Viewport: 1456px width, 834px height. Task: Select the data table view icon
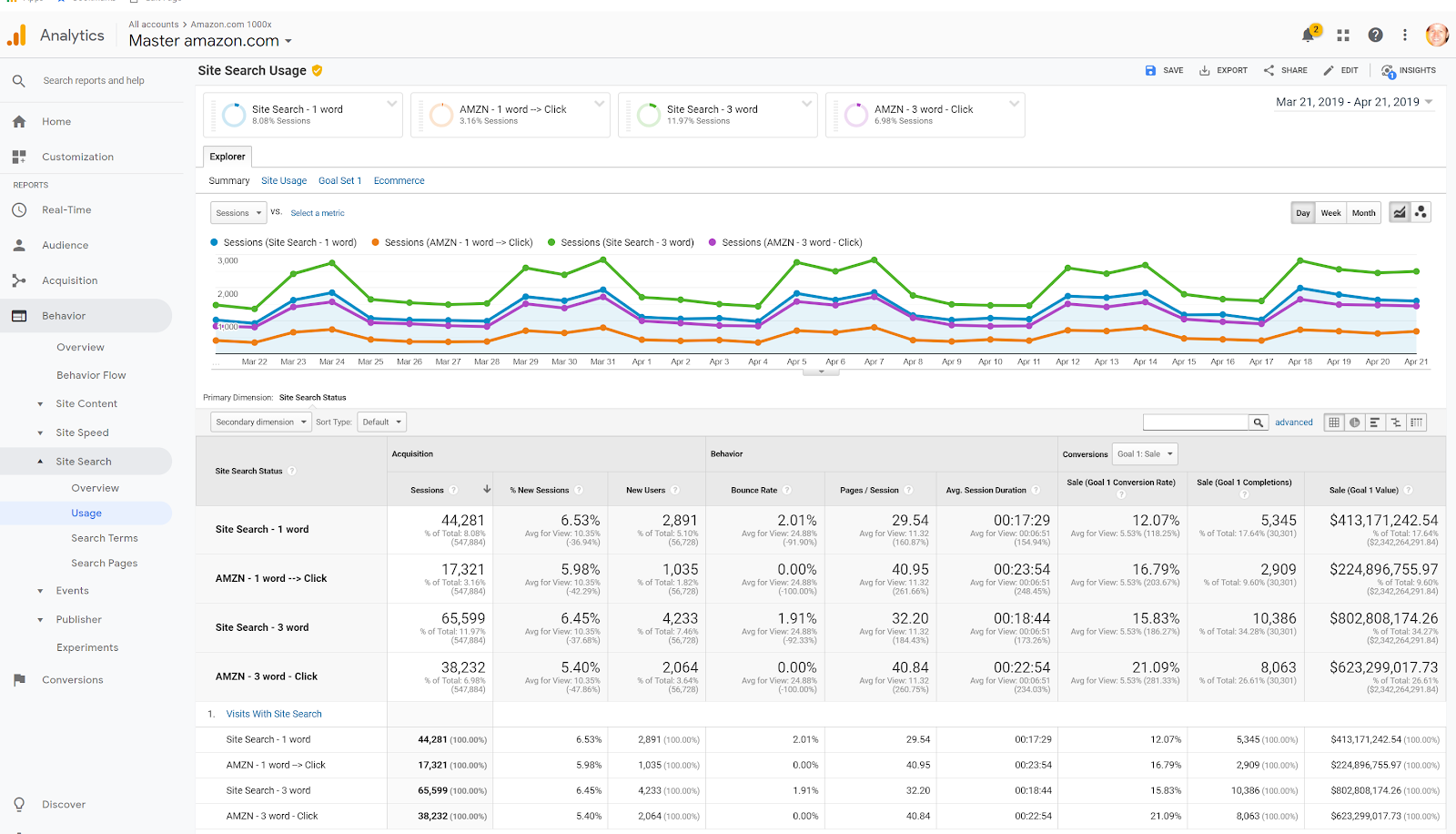(1334, 422)
